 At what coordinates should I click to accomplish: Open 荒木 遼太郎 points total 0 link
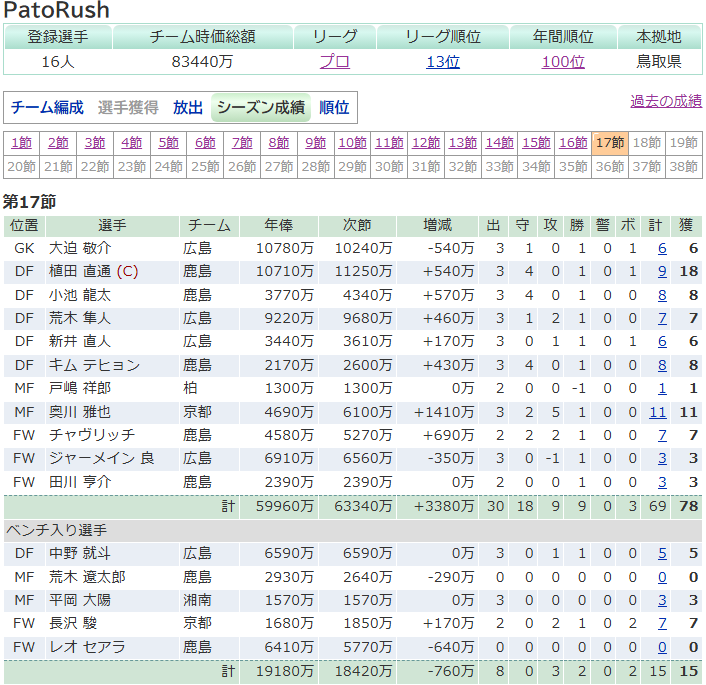(x=662, y=577)
